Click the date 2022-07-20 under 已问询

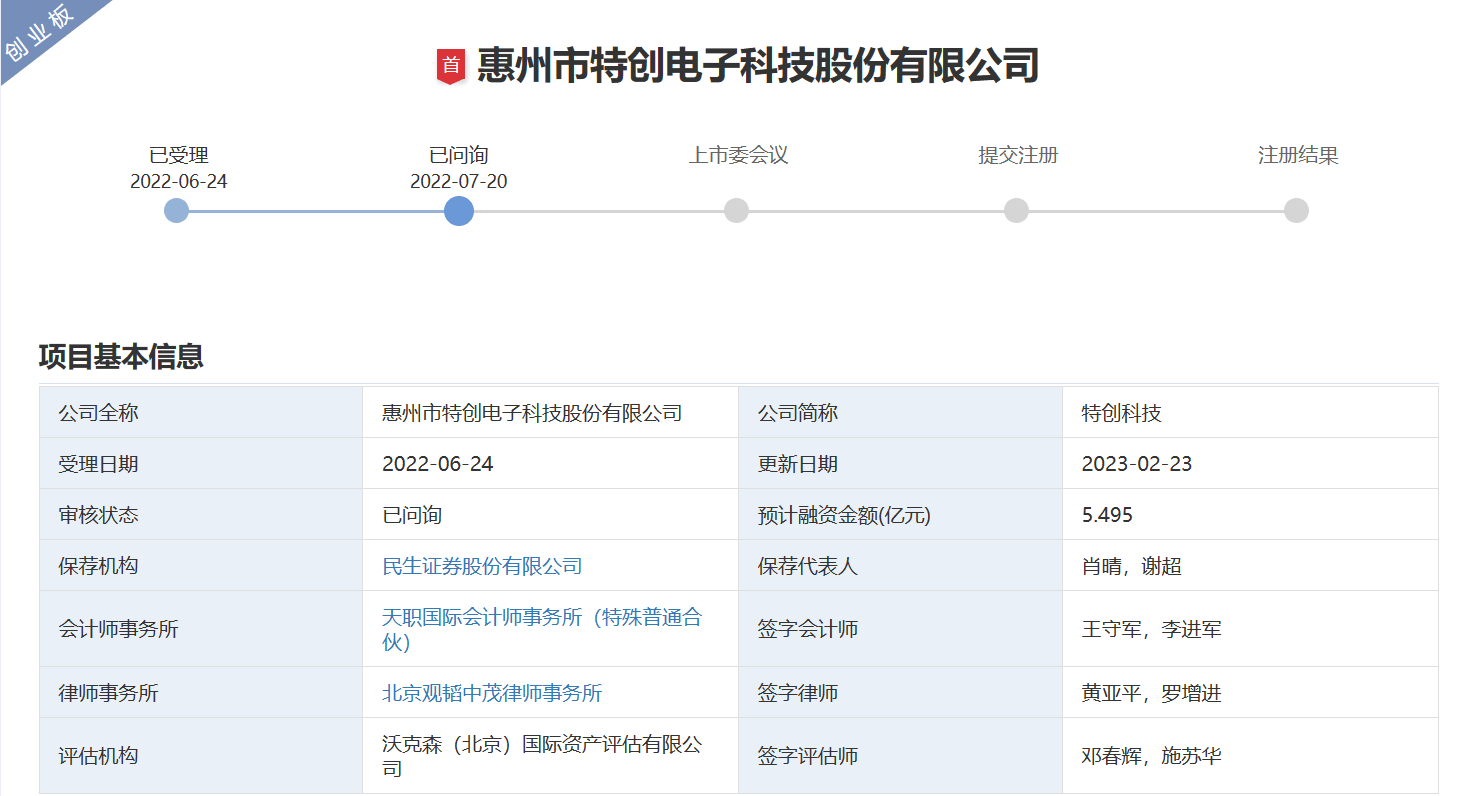459,181
